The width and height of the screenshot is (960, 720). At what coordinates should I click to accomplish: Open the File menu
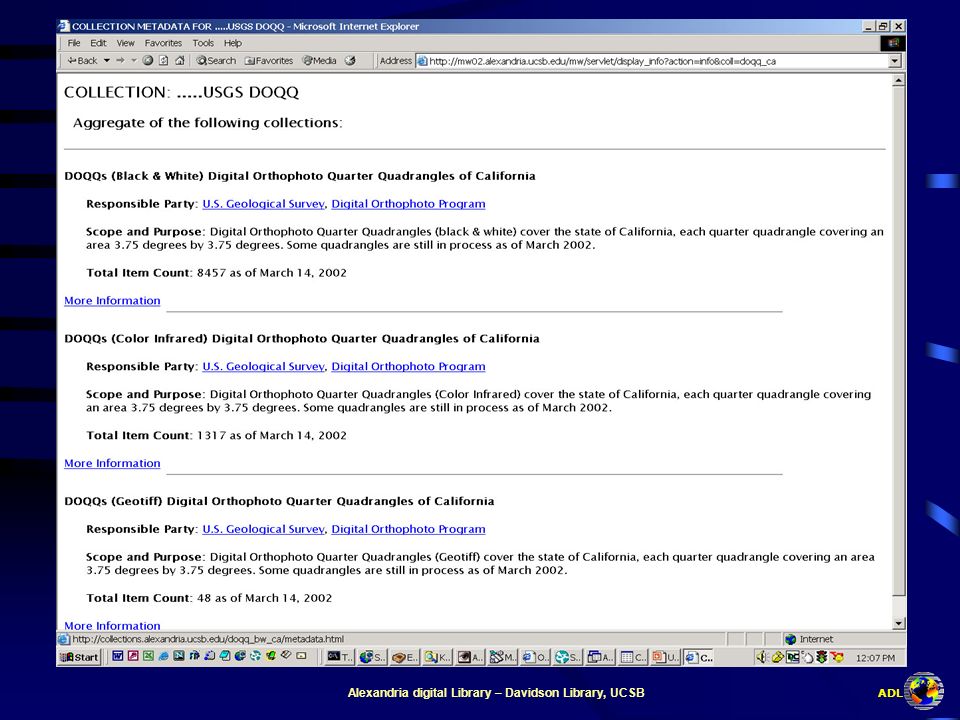tap(74, 43)
